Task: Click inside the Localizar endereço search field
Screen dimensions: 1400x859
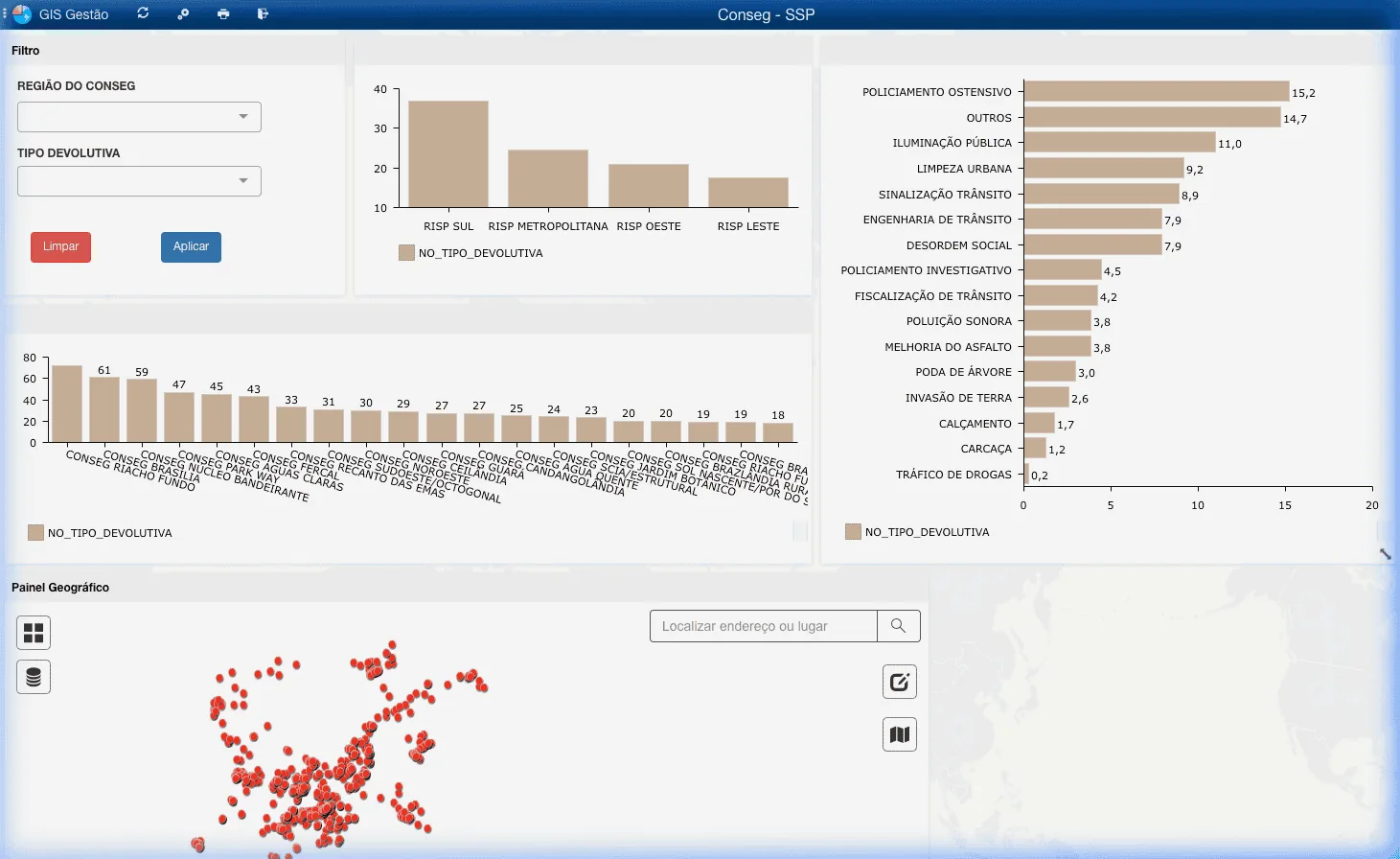Action: click(x=762, y=625)
